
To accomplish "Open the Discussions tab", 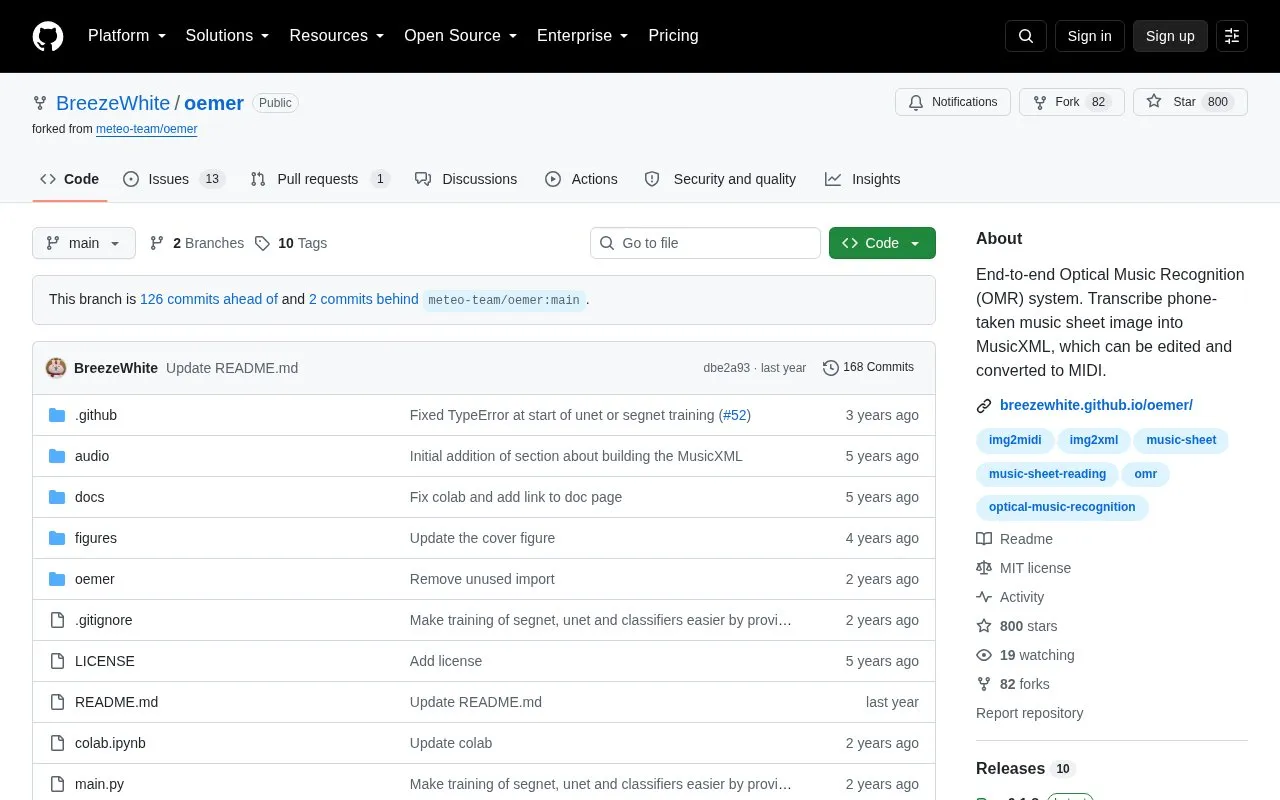I will pyautogui.click(x=466, y=179).
